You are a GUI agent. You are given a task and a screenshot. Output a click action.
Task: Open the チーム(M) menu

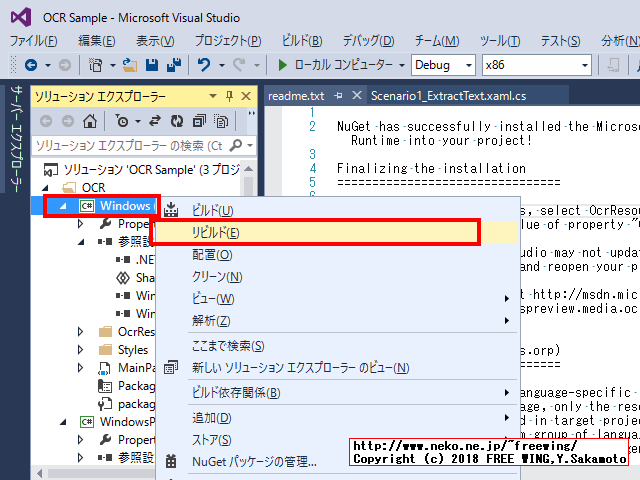(437, 40)
